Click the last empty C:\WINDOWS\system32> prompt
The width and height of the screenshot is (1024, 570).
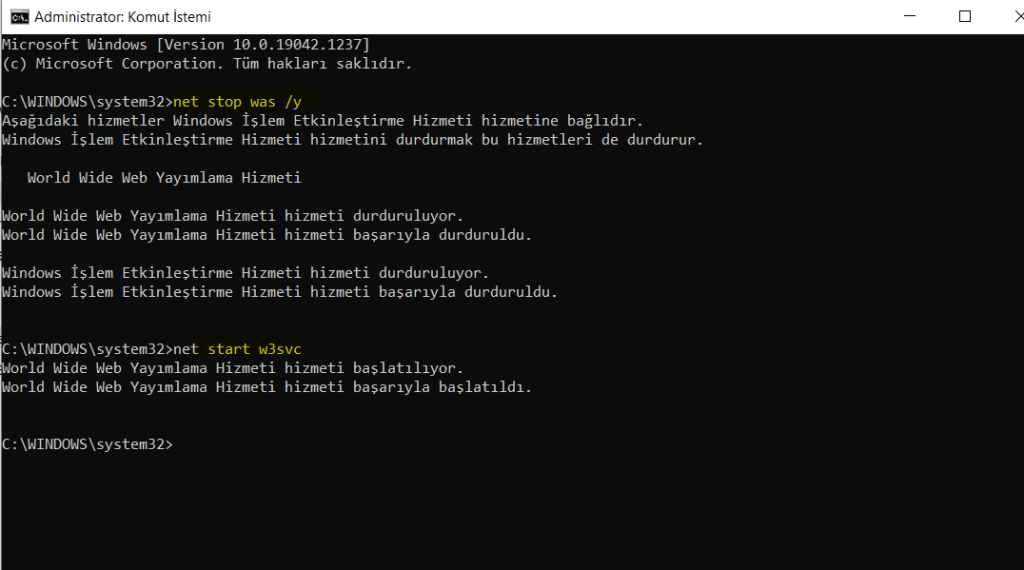pos(87,444)
